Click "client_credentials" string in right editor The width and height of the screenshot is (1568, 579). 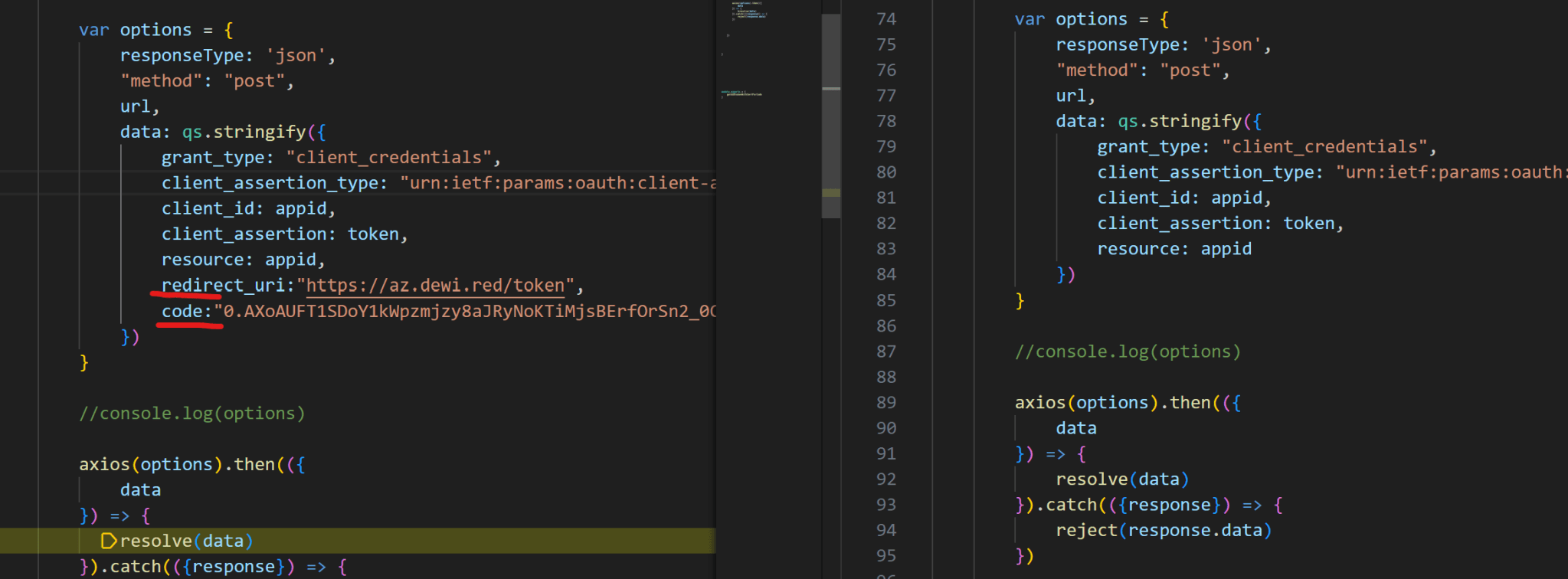tap(1324, 147)
